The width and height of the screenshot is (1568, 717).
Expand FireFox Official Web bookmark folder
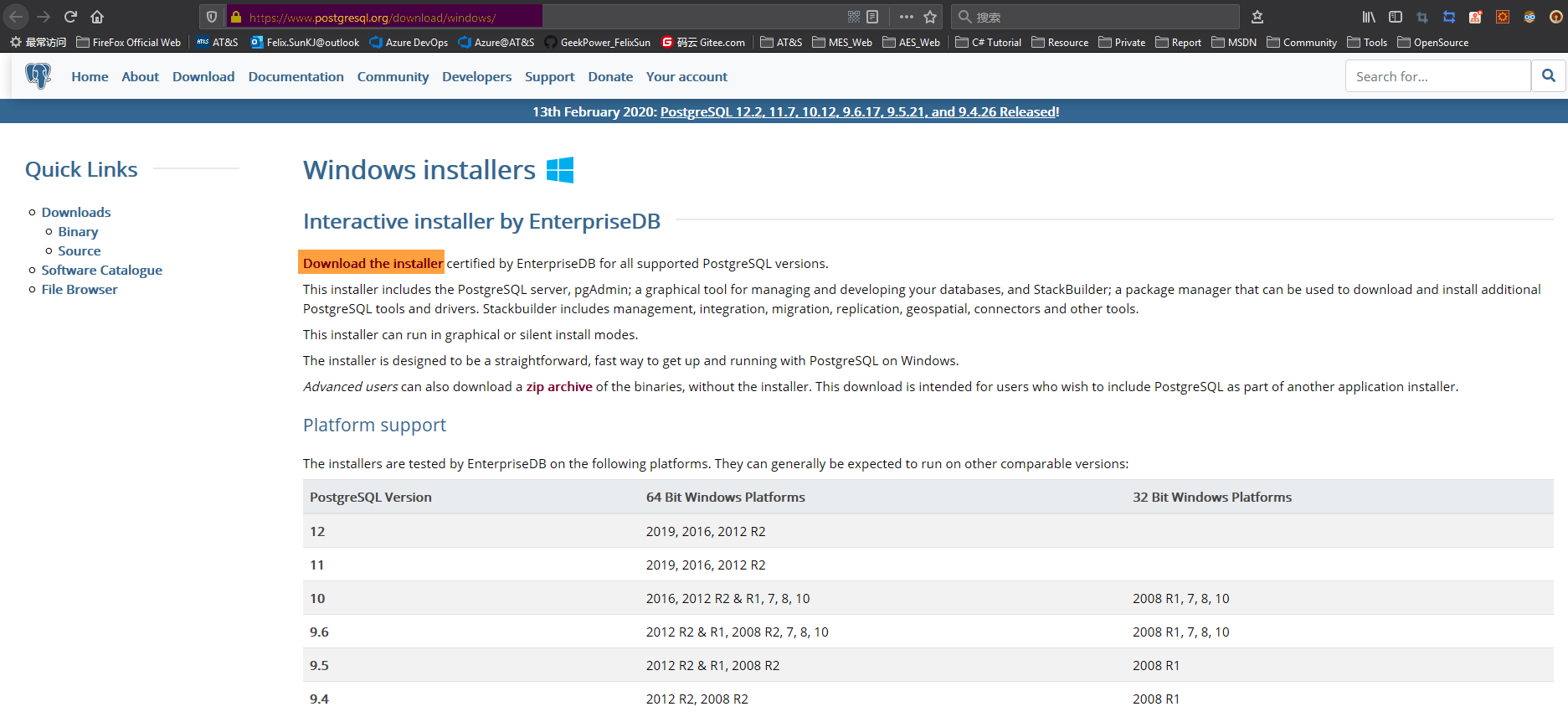point(129,42)
